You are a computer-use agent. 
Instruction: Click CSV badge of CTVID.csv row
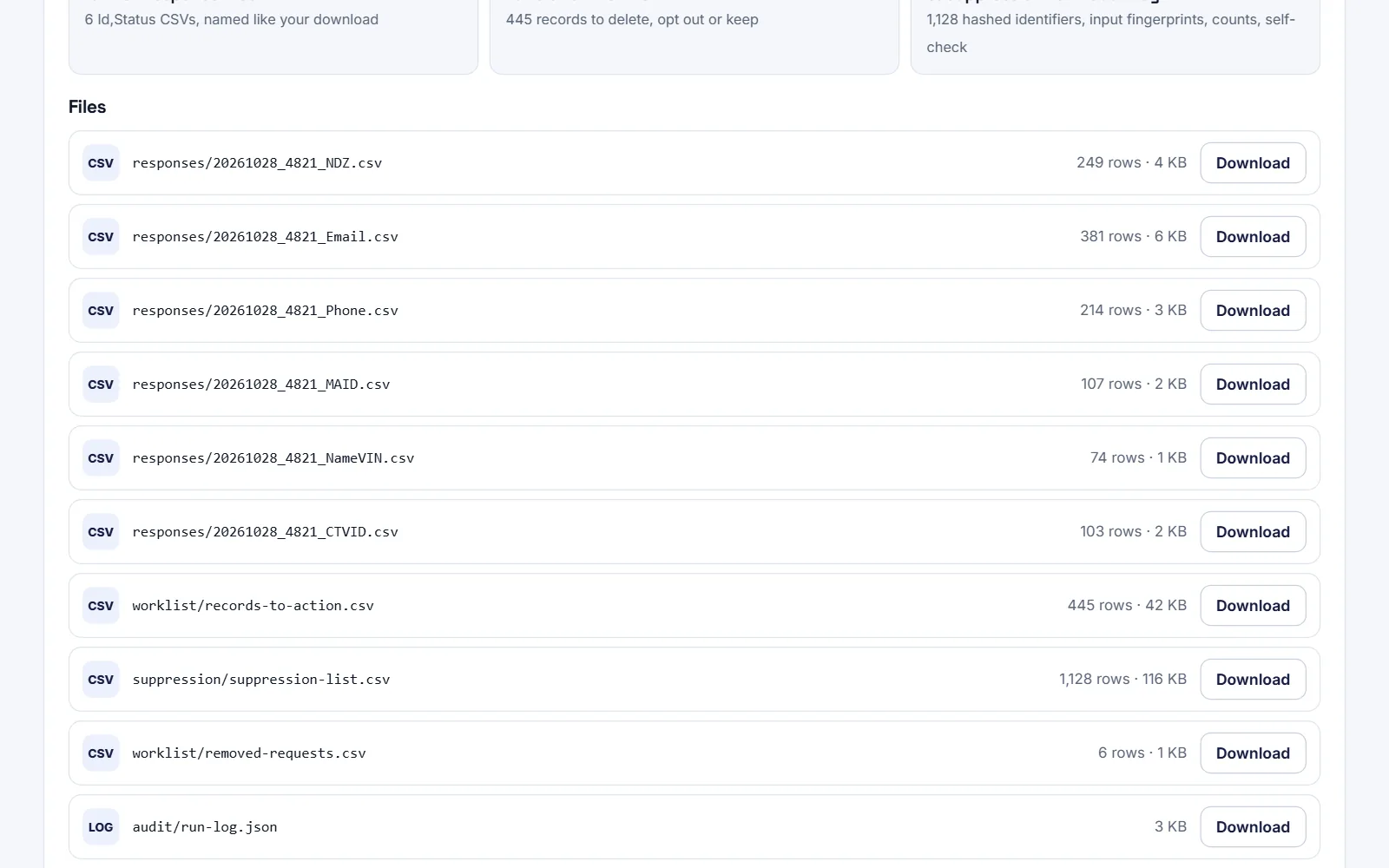(101, 532)
